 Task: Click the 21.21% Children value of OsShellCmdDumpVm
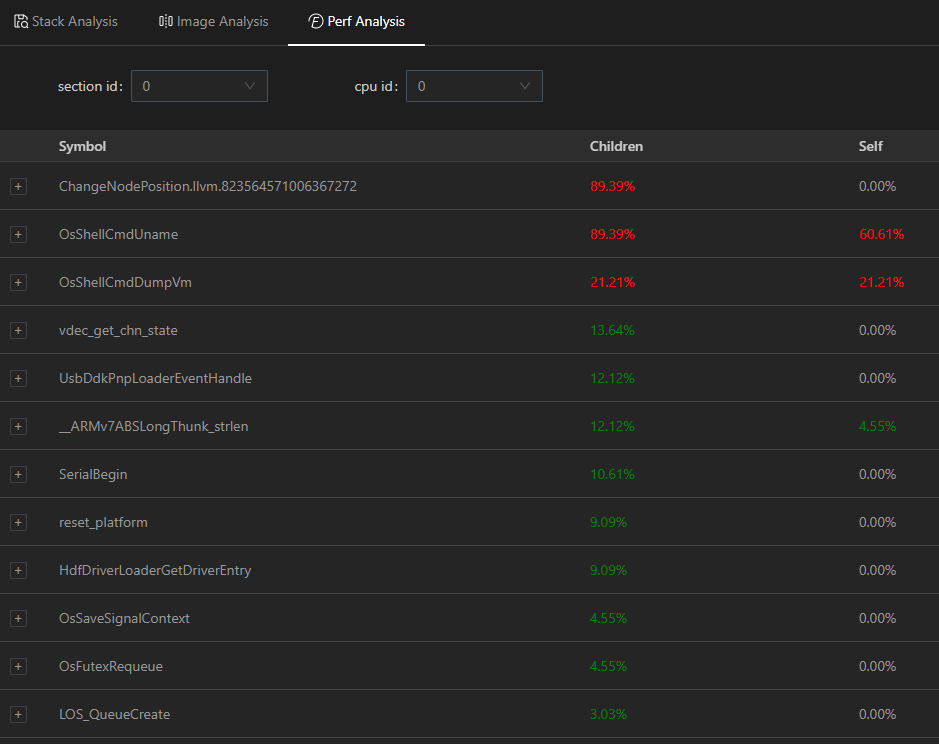click(613, 282)
